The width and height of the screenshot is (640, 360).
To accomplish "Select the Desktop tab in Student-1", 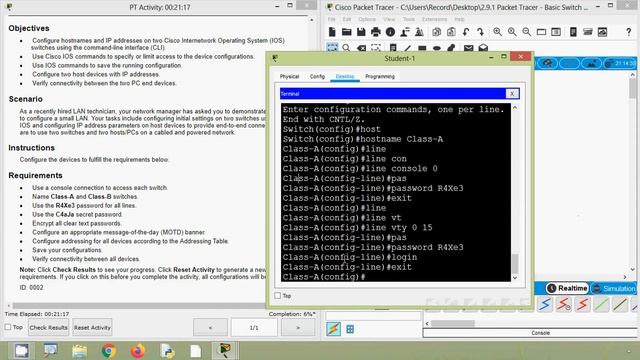I will 345,76.
